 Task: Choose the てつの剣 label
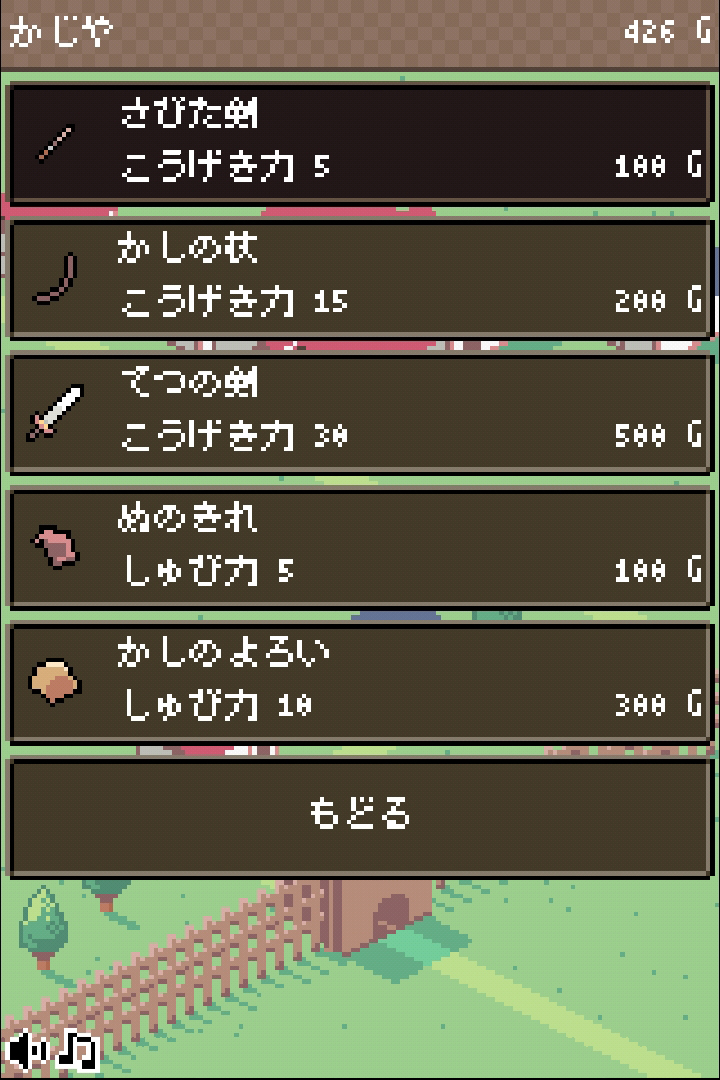tap(189, 382)
